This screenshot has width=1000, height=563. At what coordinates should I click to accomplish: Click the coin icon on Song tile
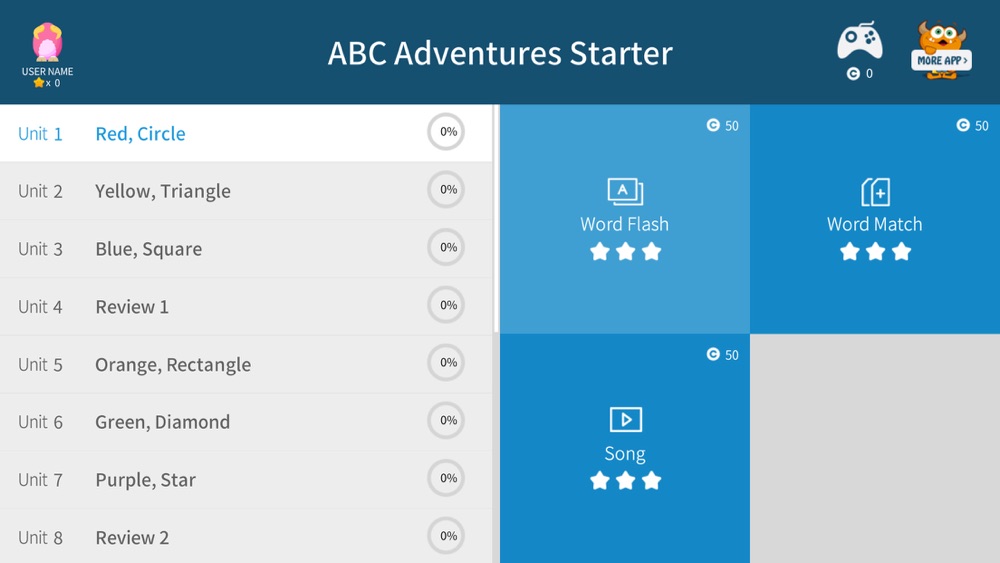[713, 354]
